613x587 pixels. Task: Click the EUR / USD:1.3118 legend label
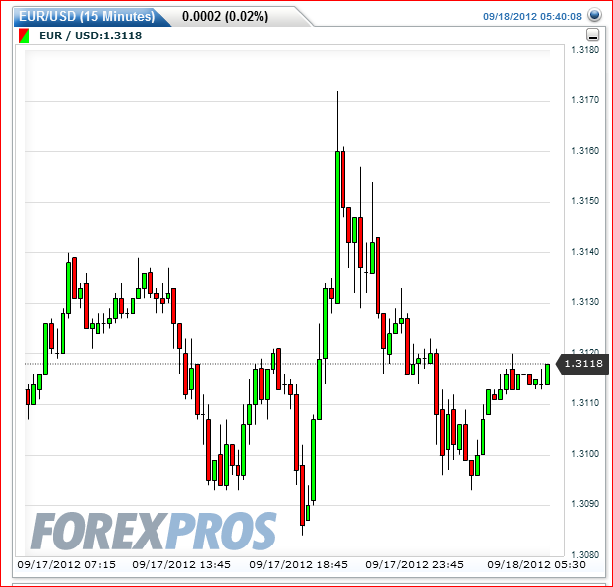(x=90, y=36)
